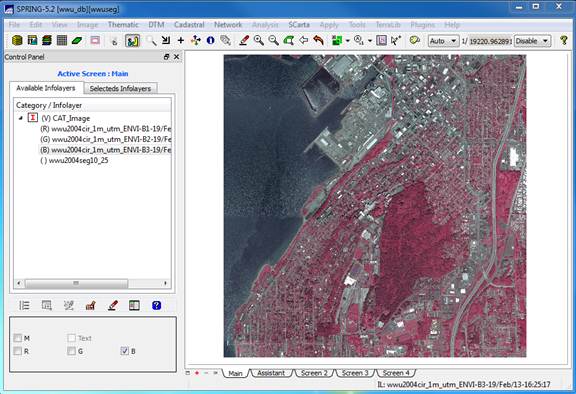Switch to the Screen 4 tab
This screenshot has height=394, width=576.
click(396, 373)
